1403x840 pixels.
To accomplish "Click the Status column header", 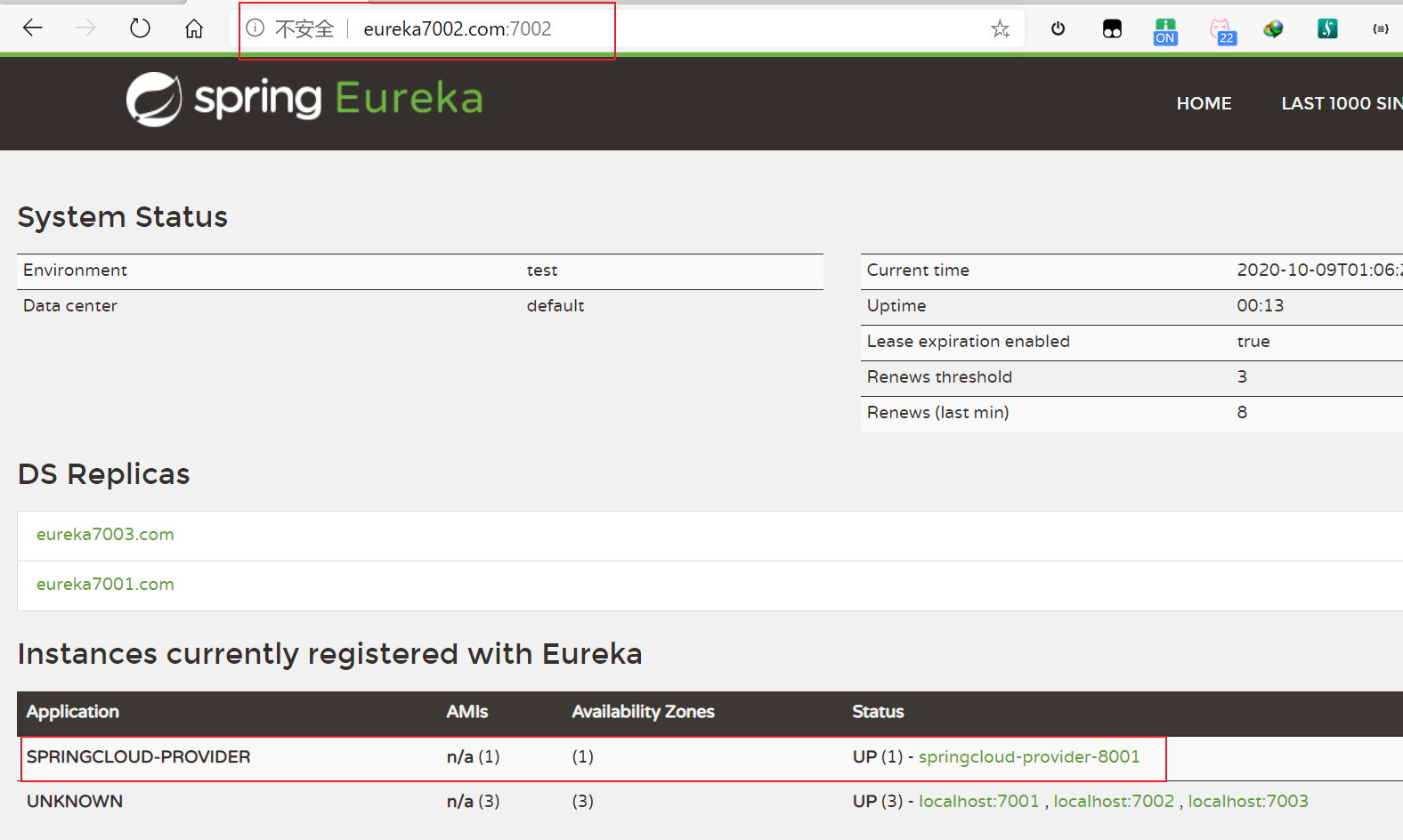I will pyautogui.click(x=878, y=712).
